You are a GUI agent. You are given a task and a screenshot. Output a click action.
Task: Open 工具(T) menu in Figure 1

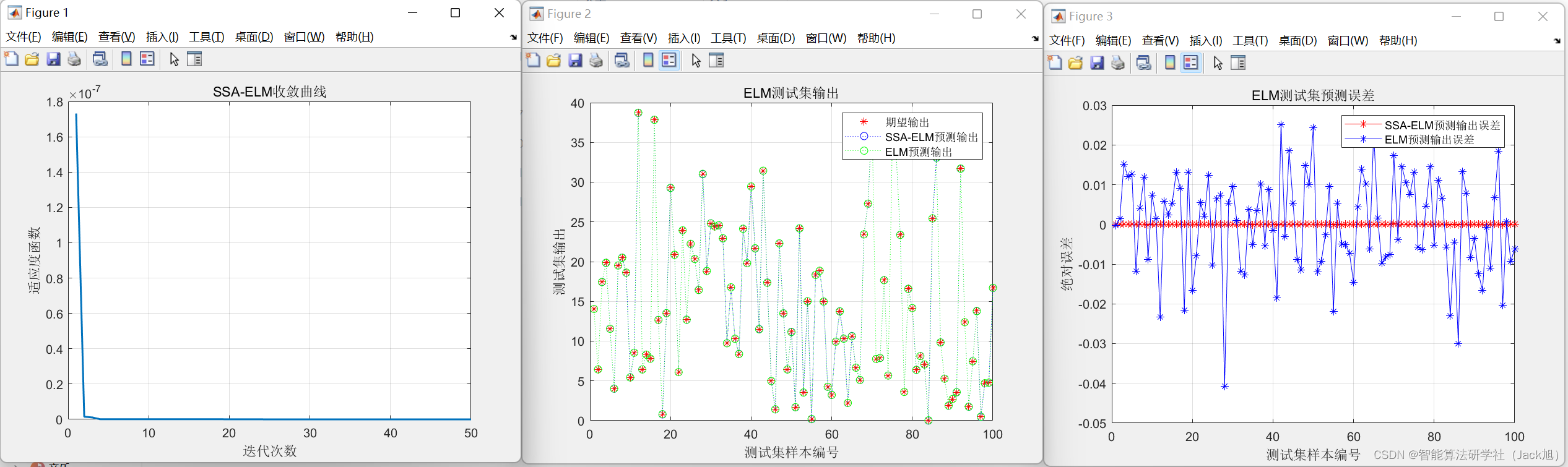click(207, 37)
